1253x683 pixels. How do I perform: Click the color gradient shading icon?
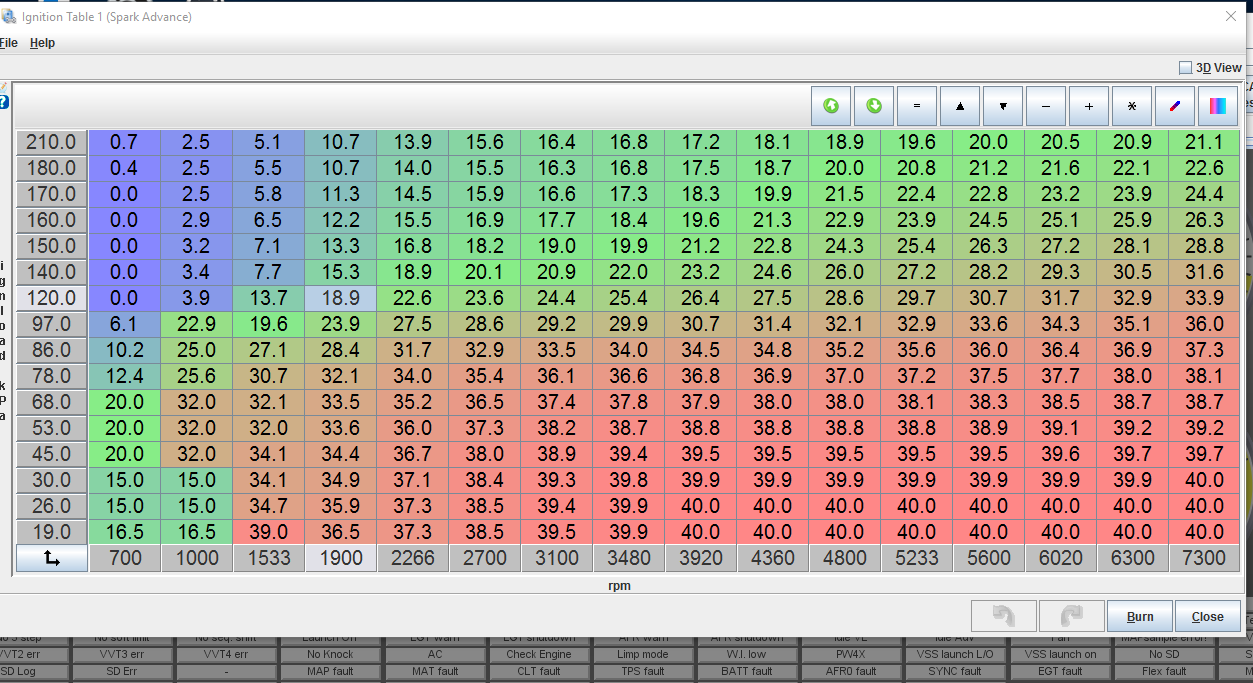(1218, 106)
